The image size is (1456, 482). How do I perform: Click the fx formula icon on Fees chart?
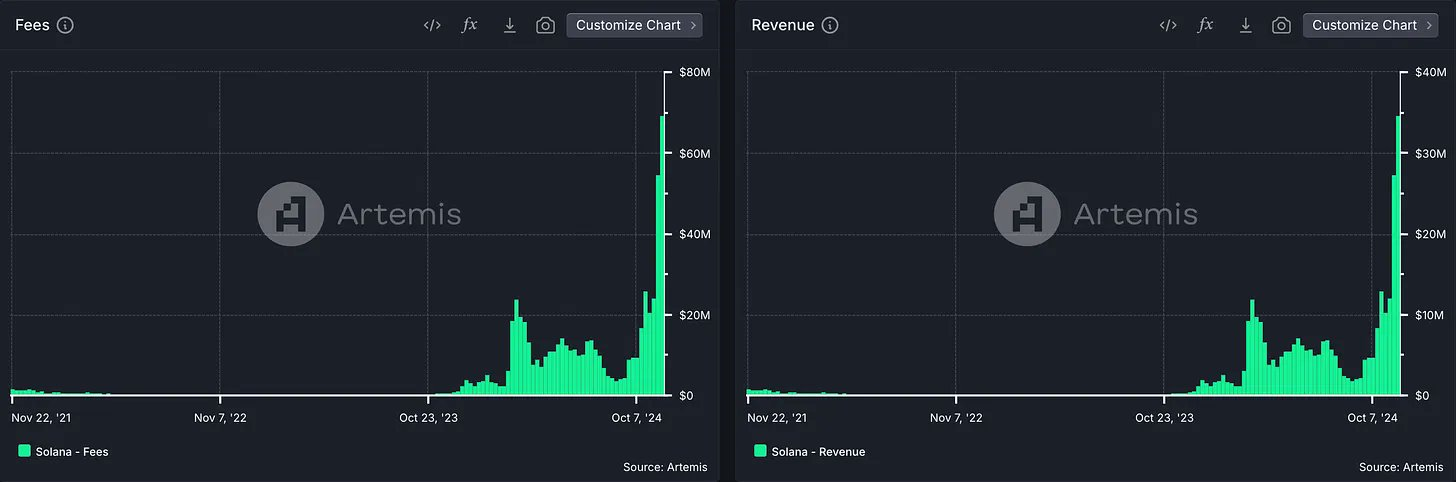470,25
